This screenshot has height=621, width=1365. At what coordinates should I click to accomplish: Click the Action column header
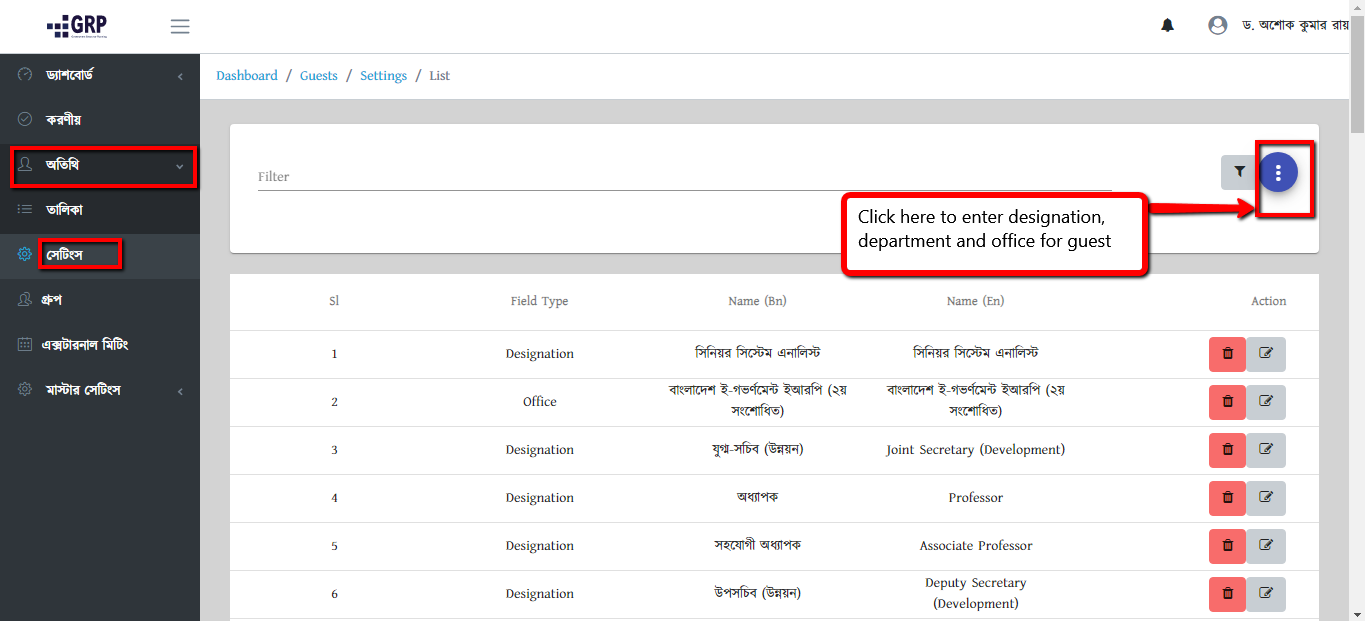1268,301
